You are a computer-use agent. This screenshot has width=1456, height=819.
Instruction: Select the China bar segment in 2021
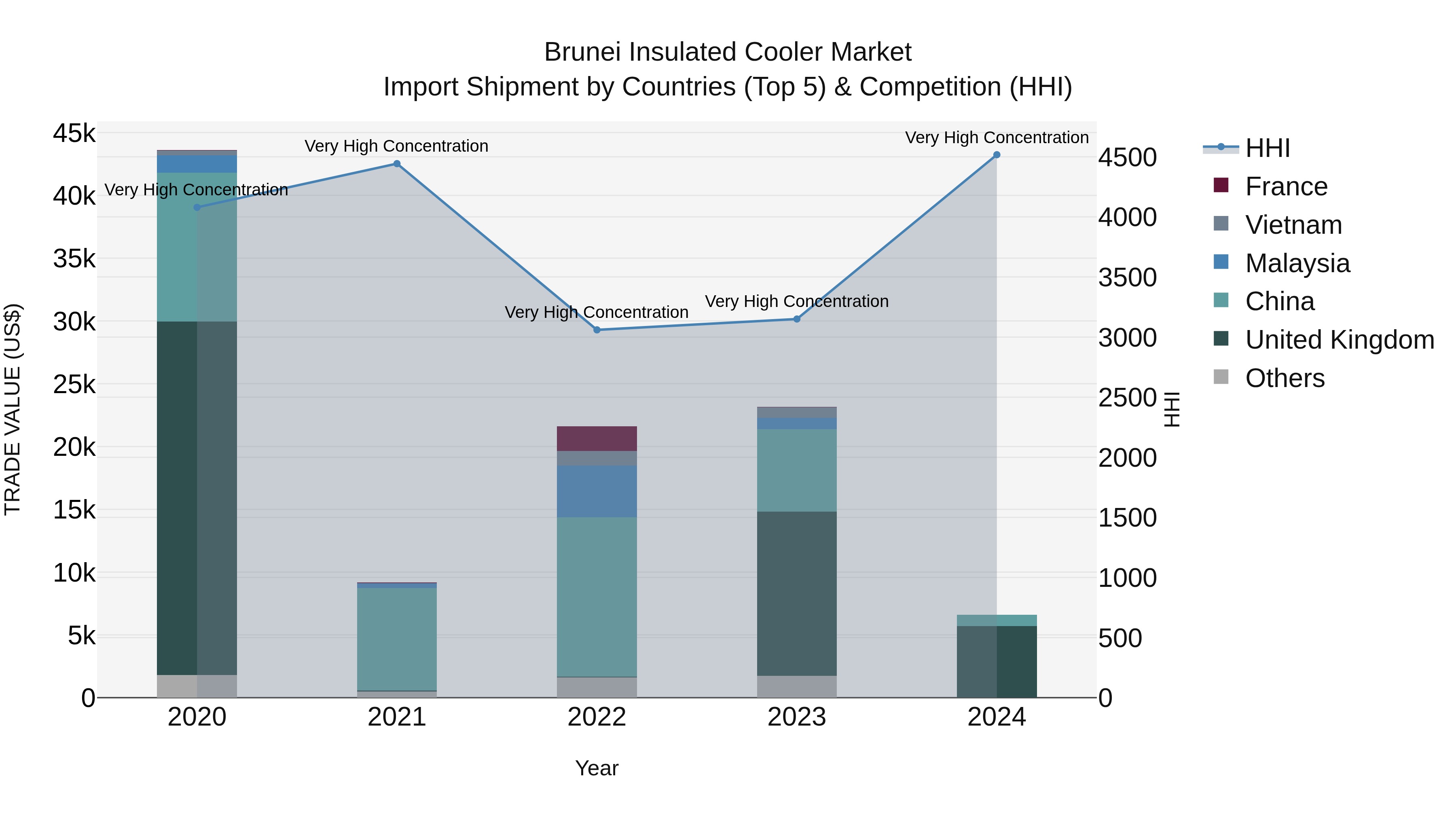397,639
